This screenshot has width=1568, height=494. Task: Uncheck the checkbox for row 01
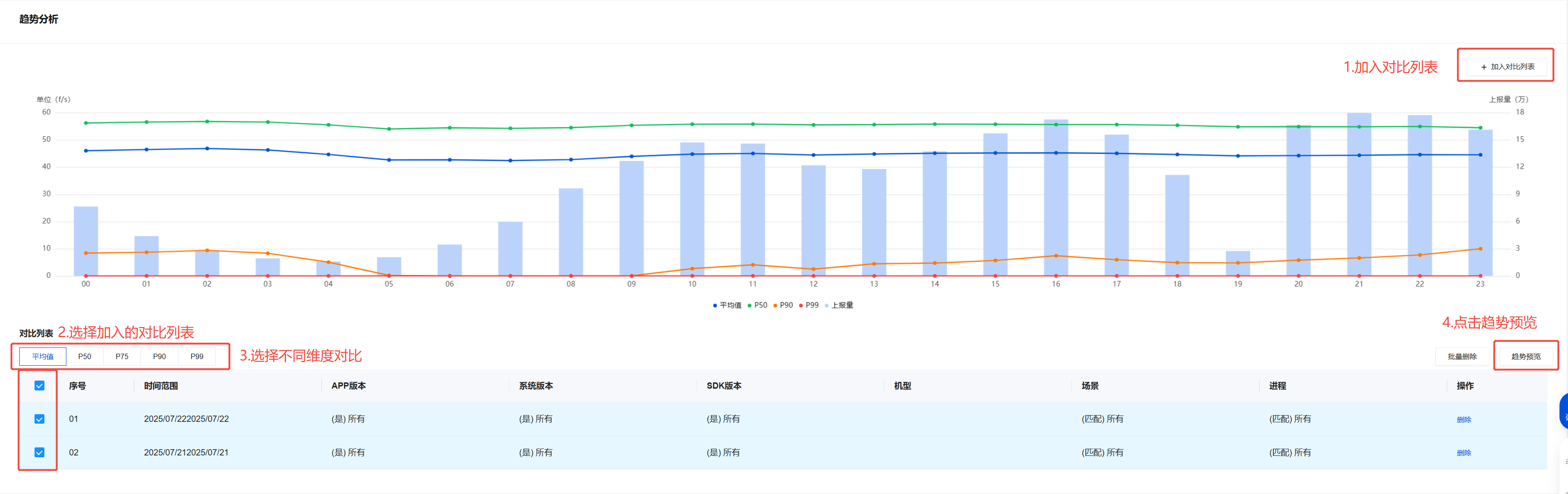click(39, 419)
